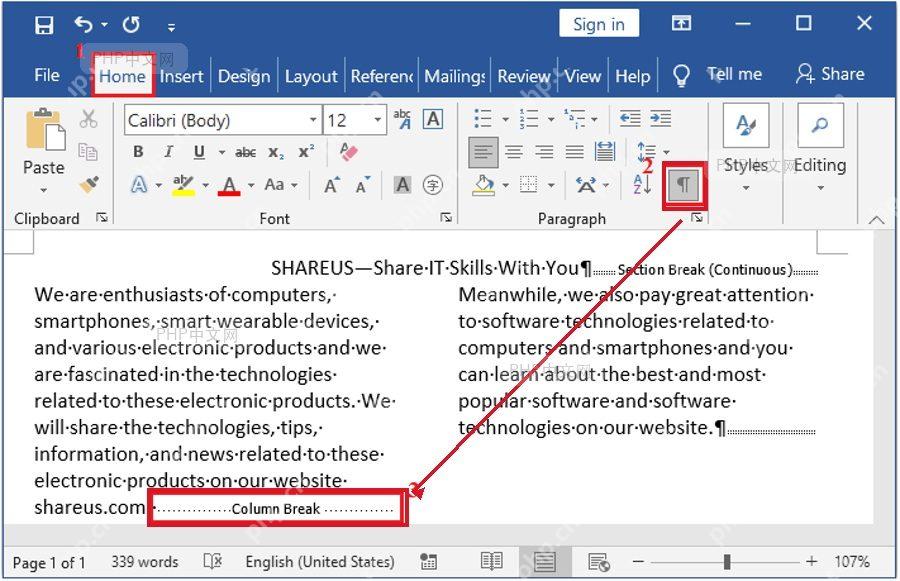
Task: Click the zoom slider handle
Action: pyautogui.click(x=727, y=561)
